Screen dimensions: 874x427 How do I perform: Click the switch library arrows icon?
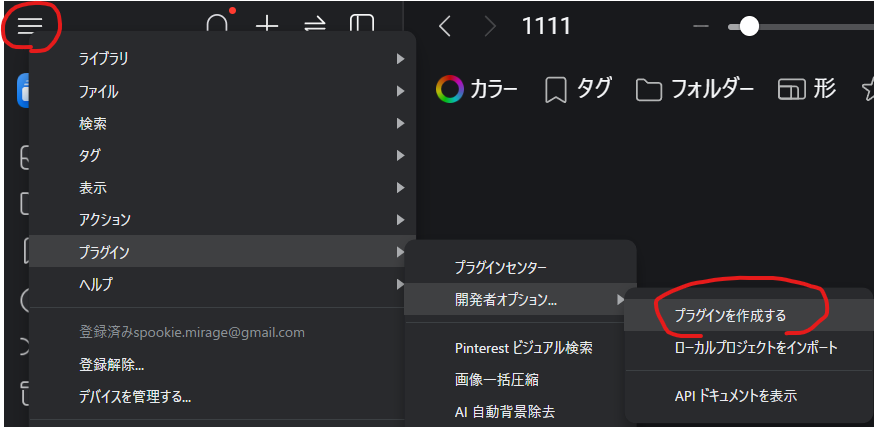[315, 26]
